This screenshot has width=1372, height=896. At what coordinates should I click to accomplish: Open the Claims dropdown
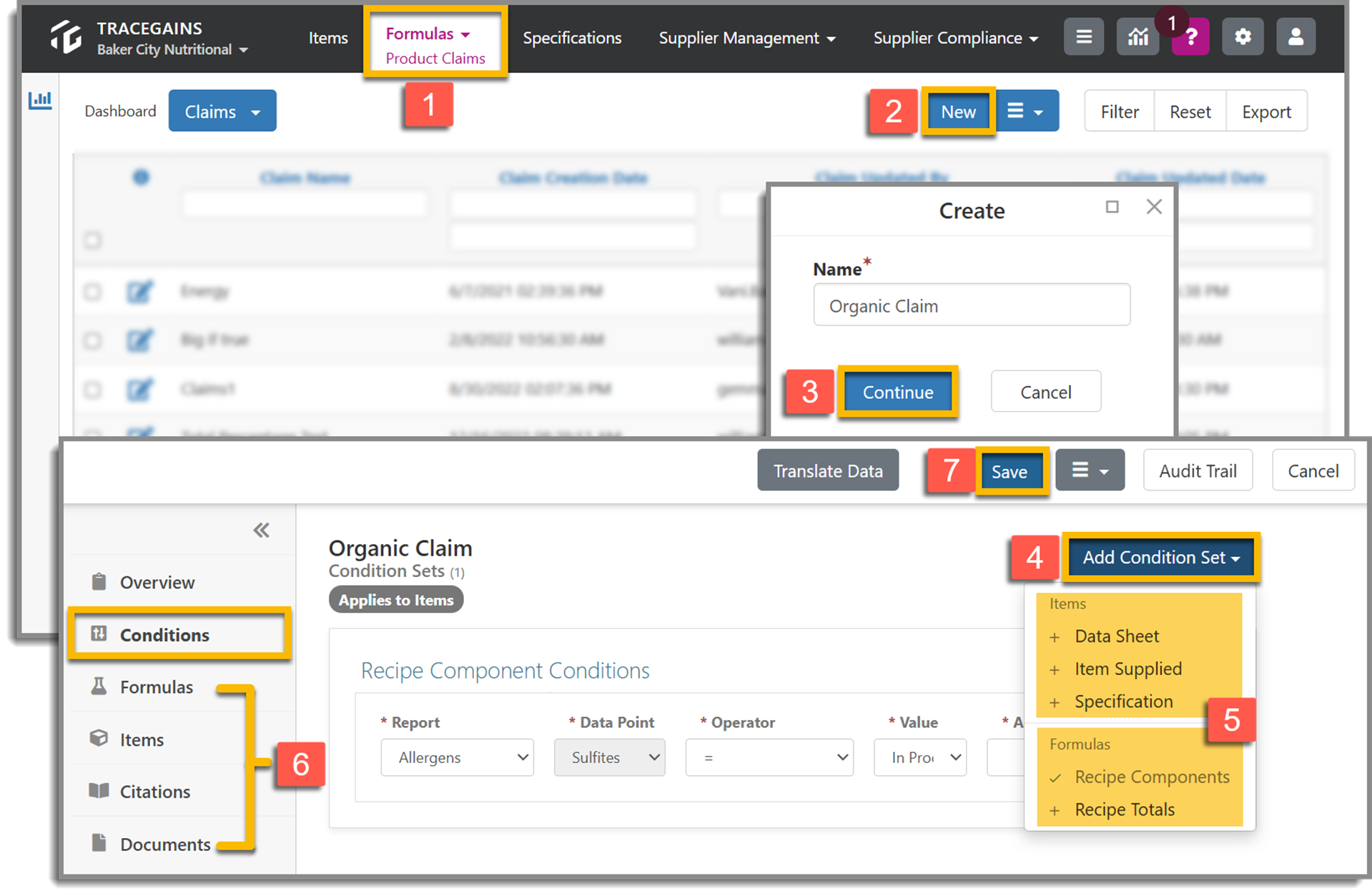click(222, 111)
